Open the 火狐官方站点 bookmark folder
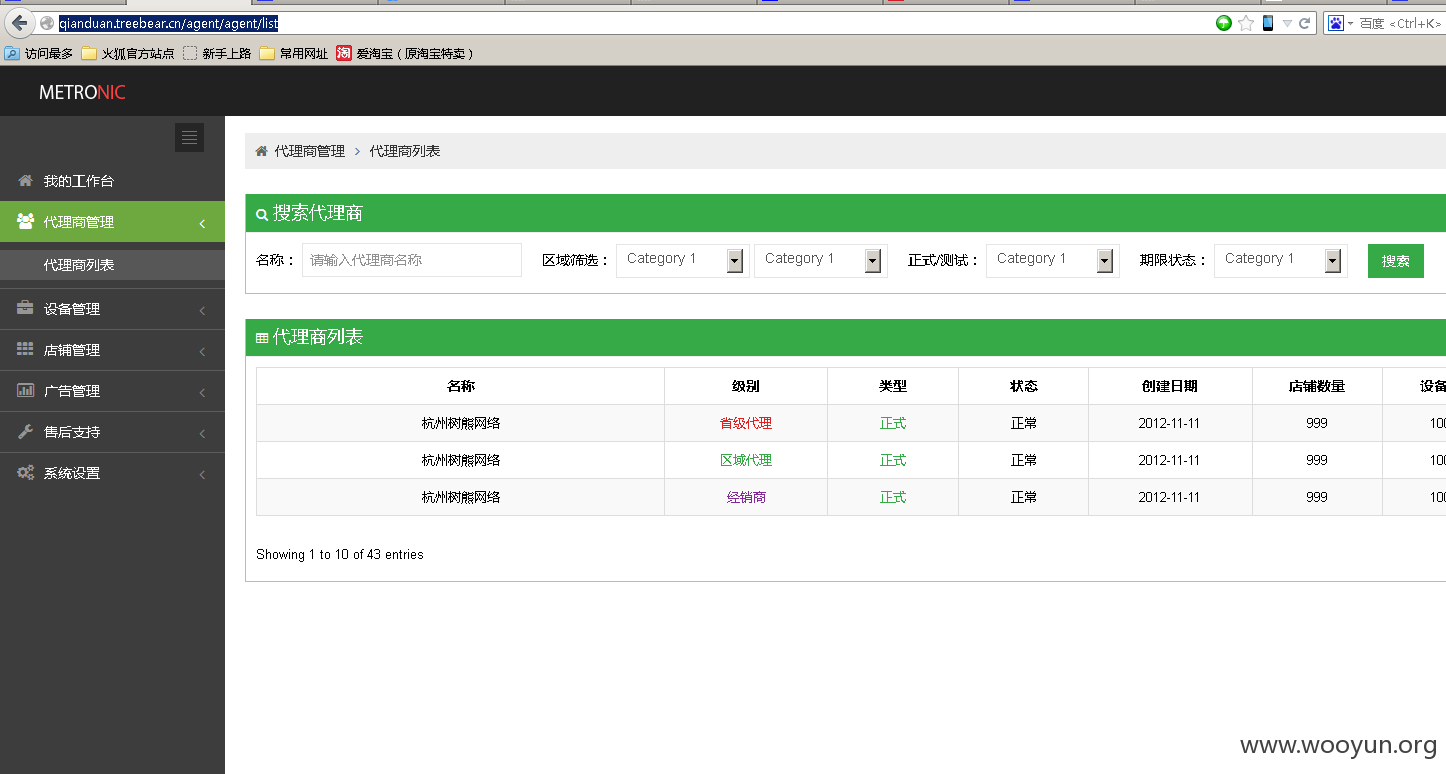This screenshot has height=774, width=1446. pyautogui.click(x=128, y=53)
